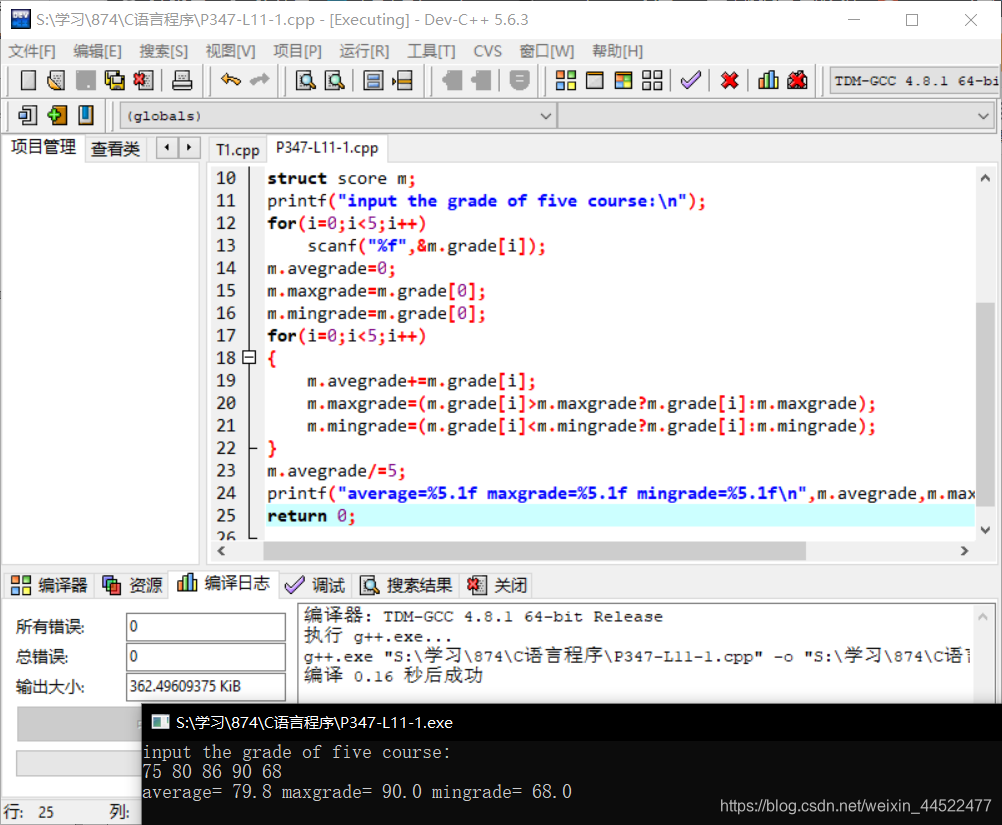Click the 总错误 value field
The width and height of the screenshot is (1002, 825).
[x=206, y=656]
